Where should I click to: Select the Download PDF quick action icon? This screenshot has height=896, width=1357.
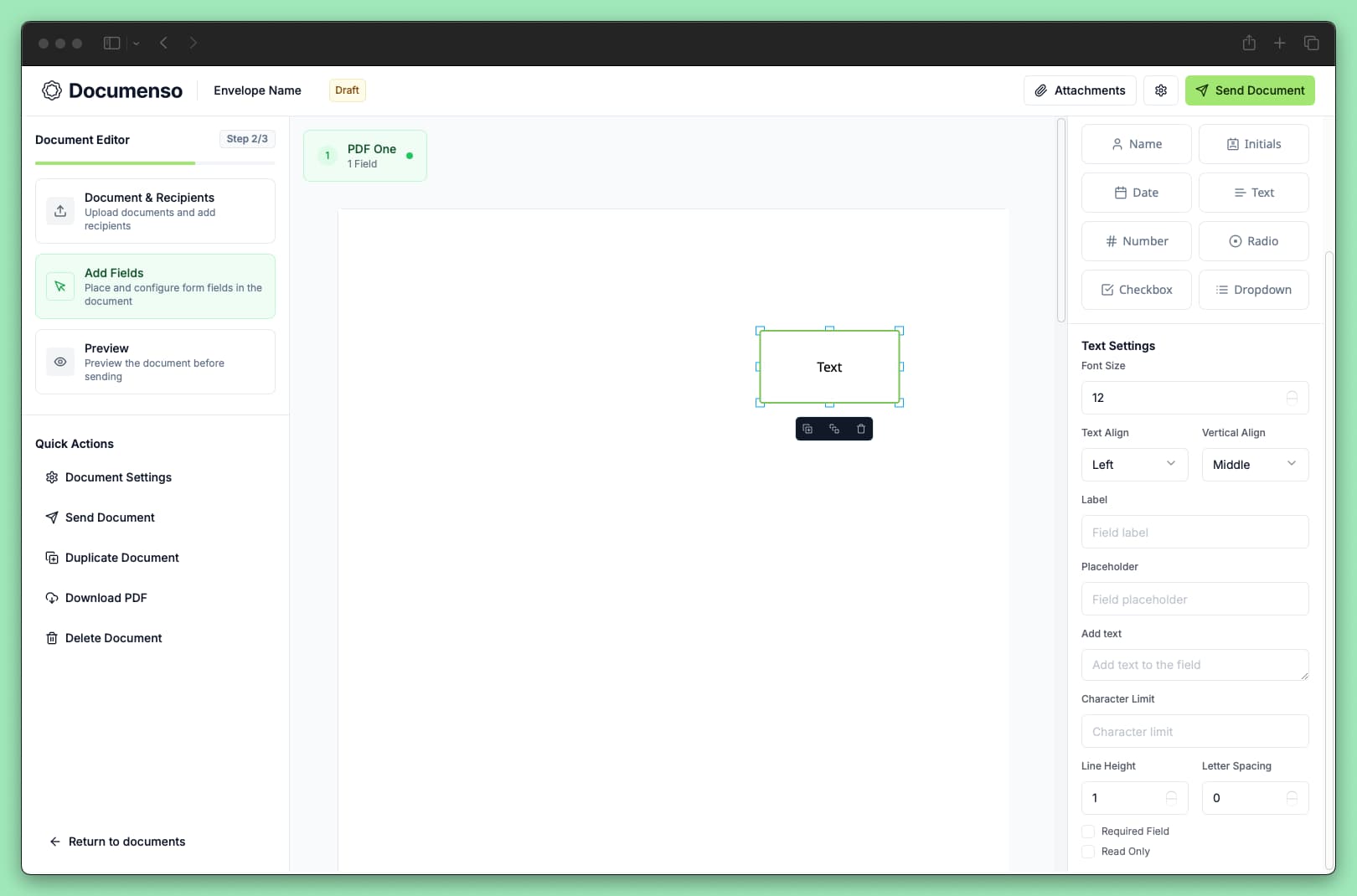tap(52, 598)
